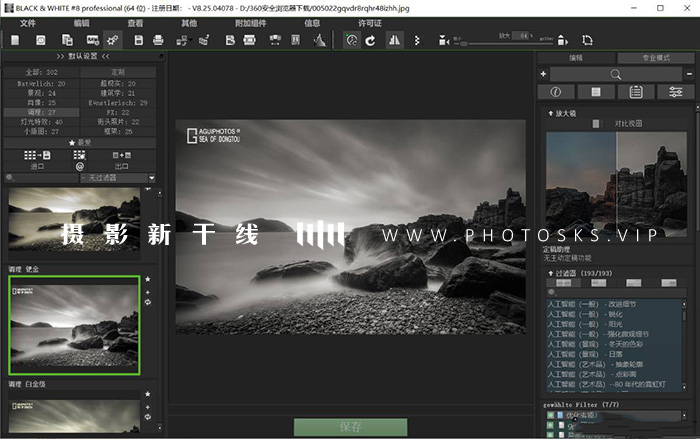Collapse the 默认设置 presets header

[83, 56]
